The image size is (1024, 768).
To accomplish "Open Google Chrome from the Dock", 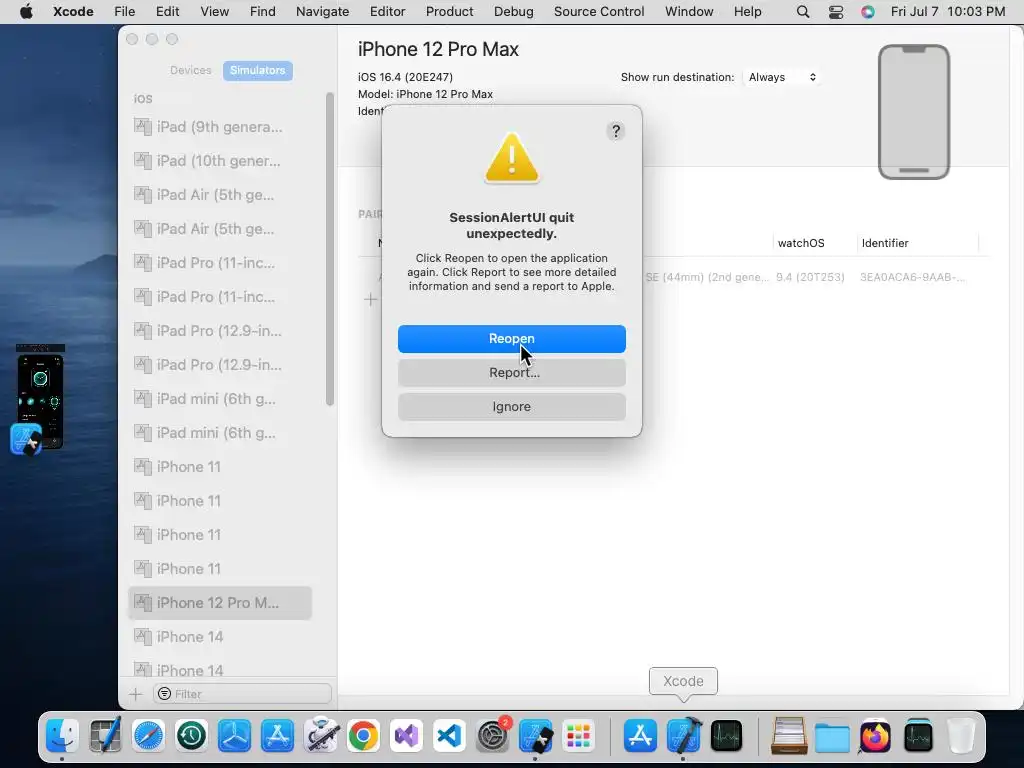I will [x=364, y=736].
